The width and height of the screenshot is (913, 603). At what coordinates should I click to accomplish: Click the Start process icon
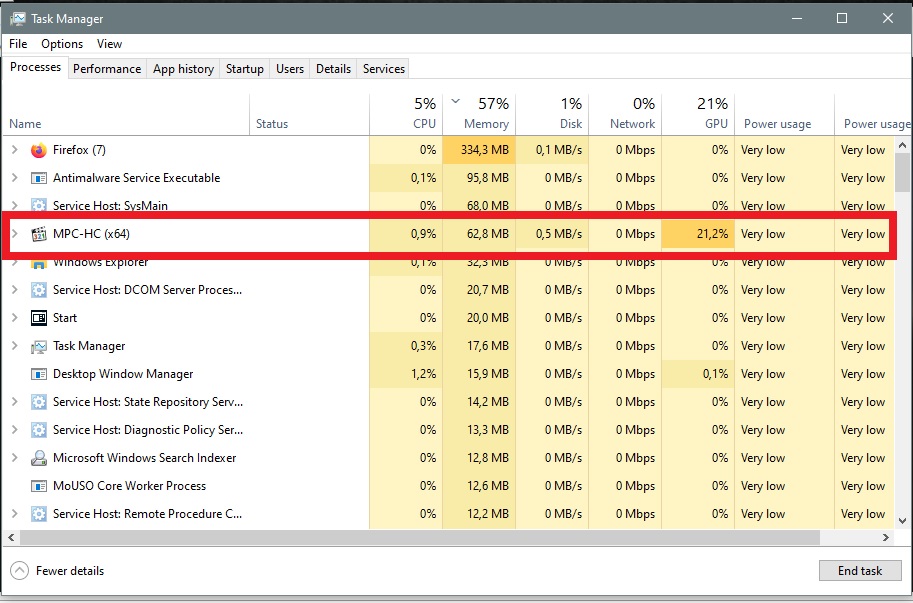[x=38, y=318]
